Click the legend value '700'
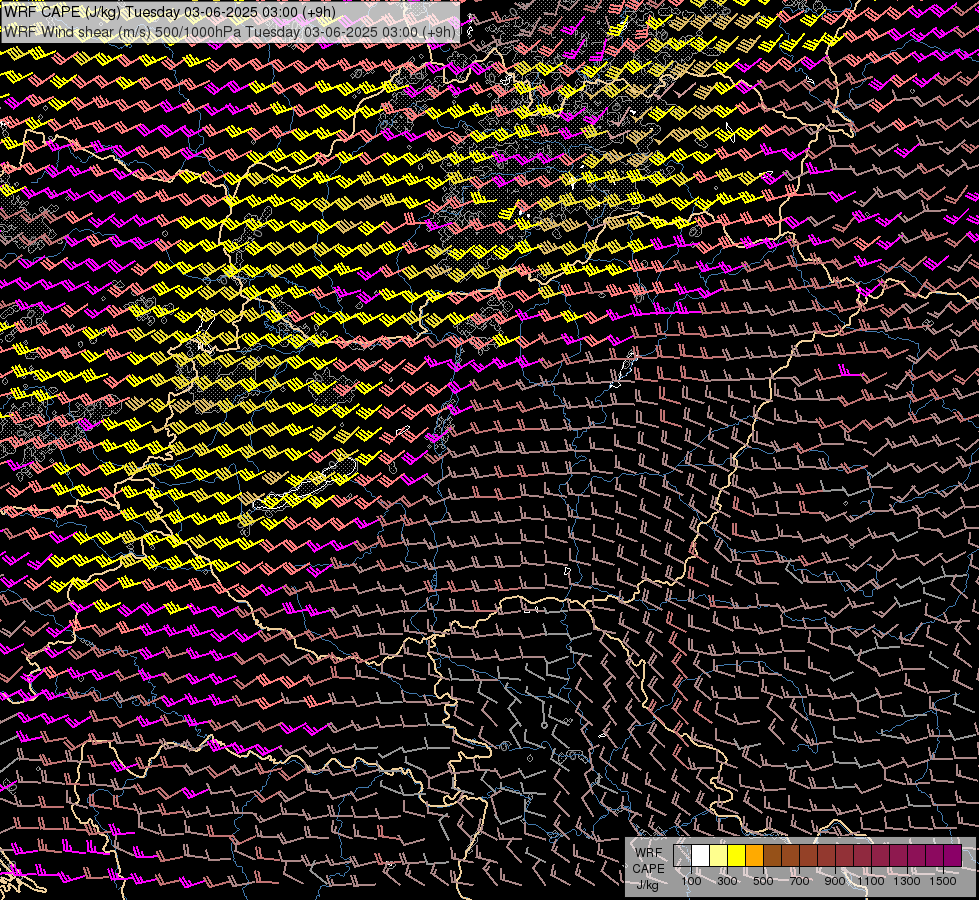Viewport: 979px width, 900px height. [799, 881]
